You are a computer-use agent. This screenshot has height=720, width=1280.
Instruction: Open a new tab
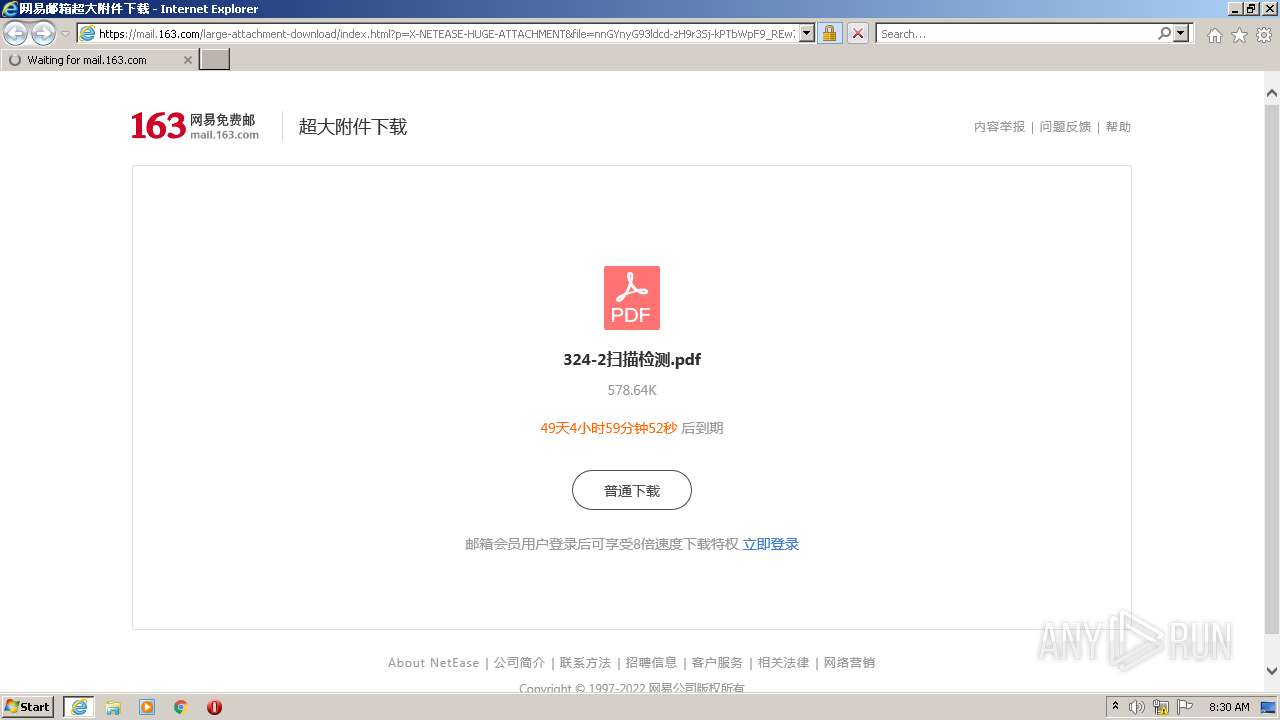point(215,60)
